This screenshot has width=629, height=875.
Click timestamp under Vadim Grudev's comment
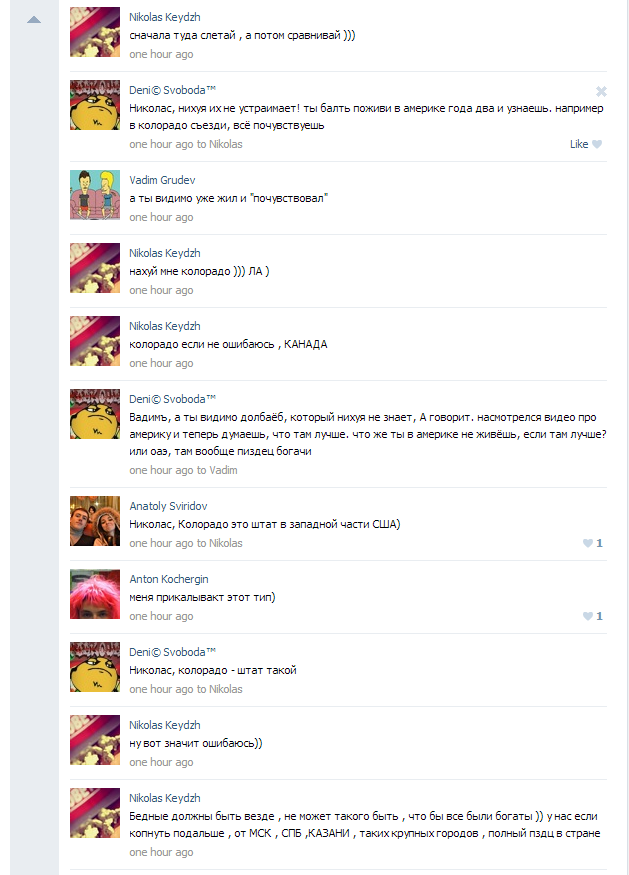[161, 217]
